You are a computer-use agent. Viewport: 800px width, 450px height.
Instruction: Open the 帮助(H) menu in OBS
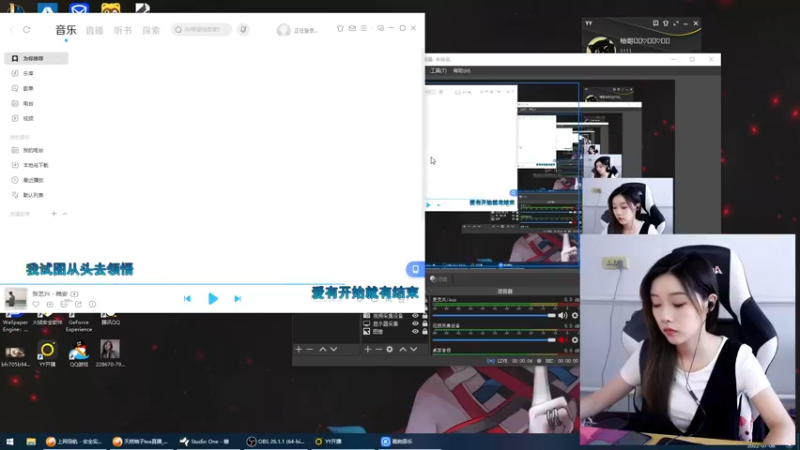point(462,70)
